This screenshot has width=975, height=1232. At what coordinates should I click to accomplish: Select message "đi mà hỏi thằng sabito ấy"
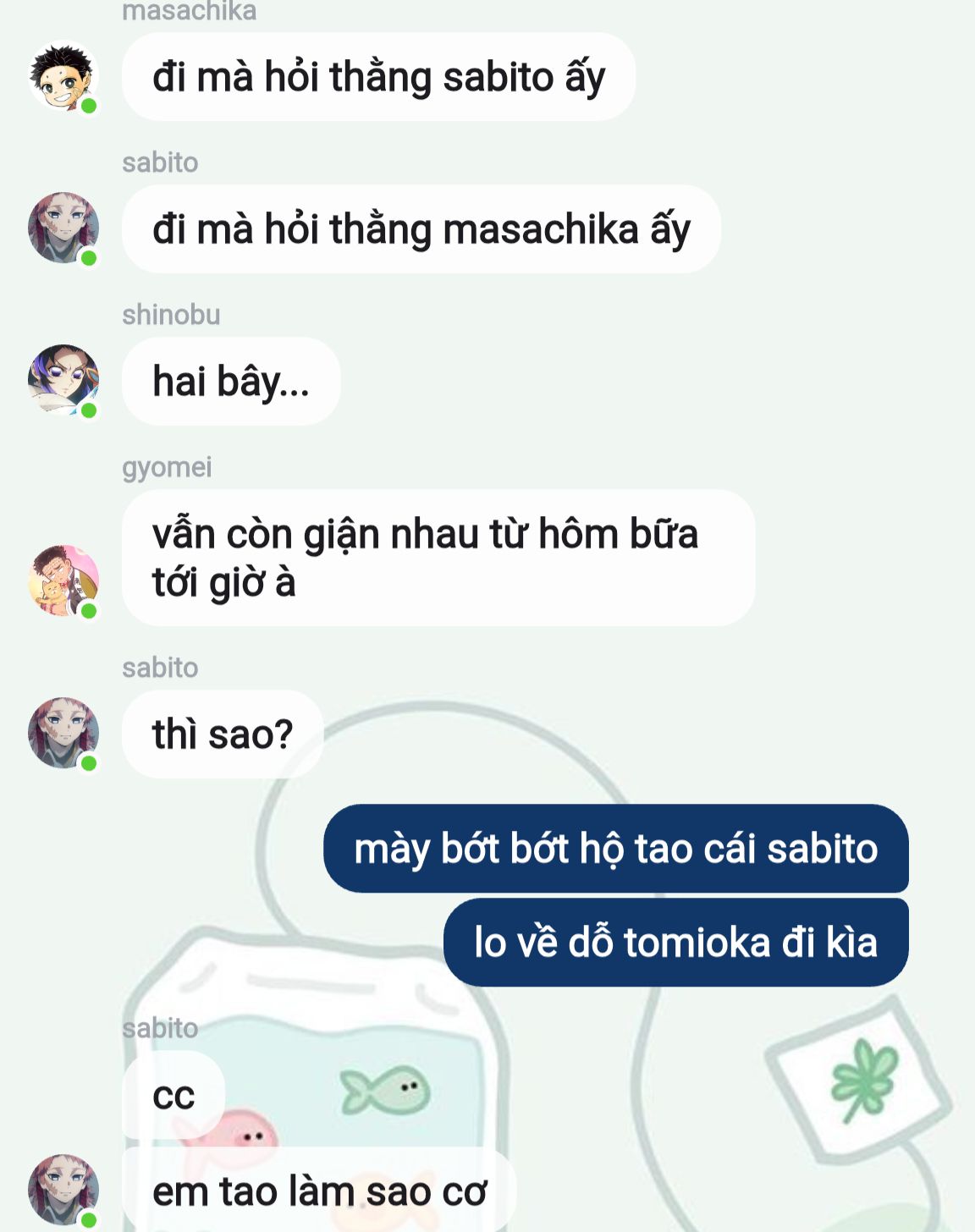pos(378,77)
